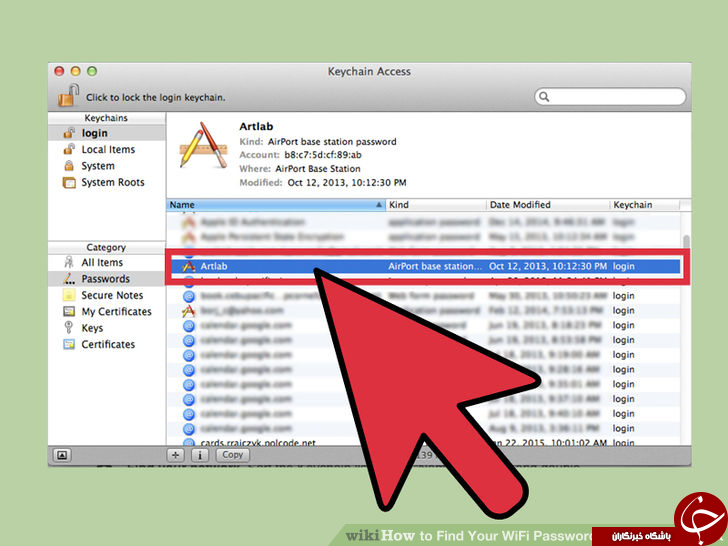
Task: Choose the Passwords category
Action: [x=107, y=279]
